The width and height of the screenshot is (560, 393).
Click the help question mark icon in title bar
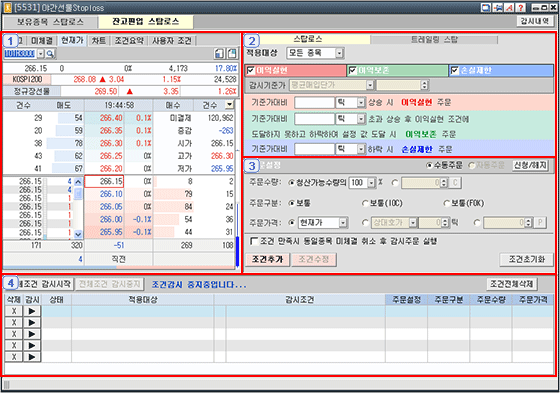tap(520, 7)
